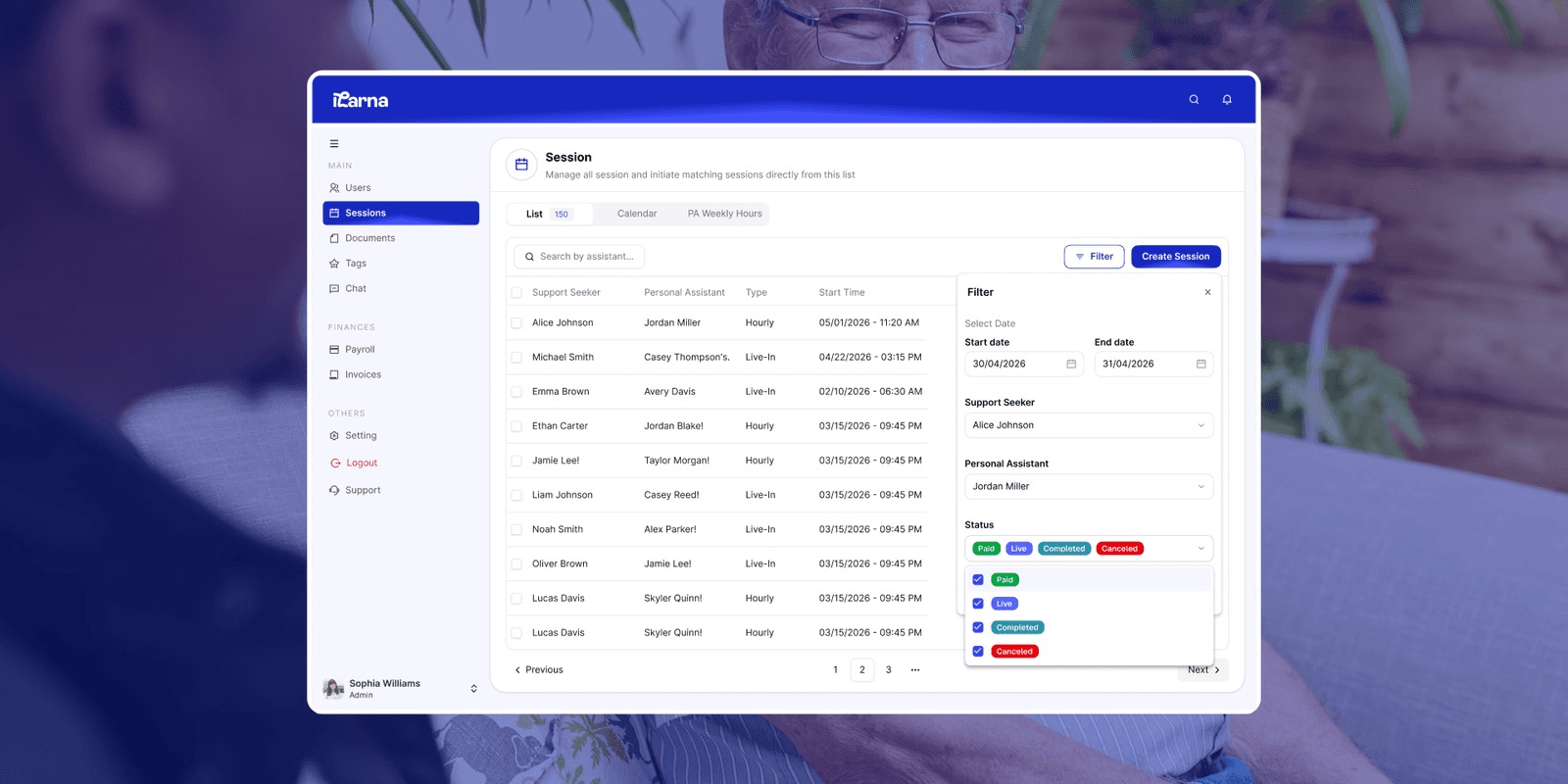Click Logout in the sidebar

pos(401,463)
